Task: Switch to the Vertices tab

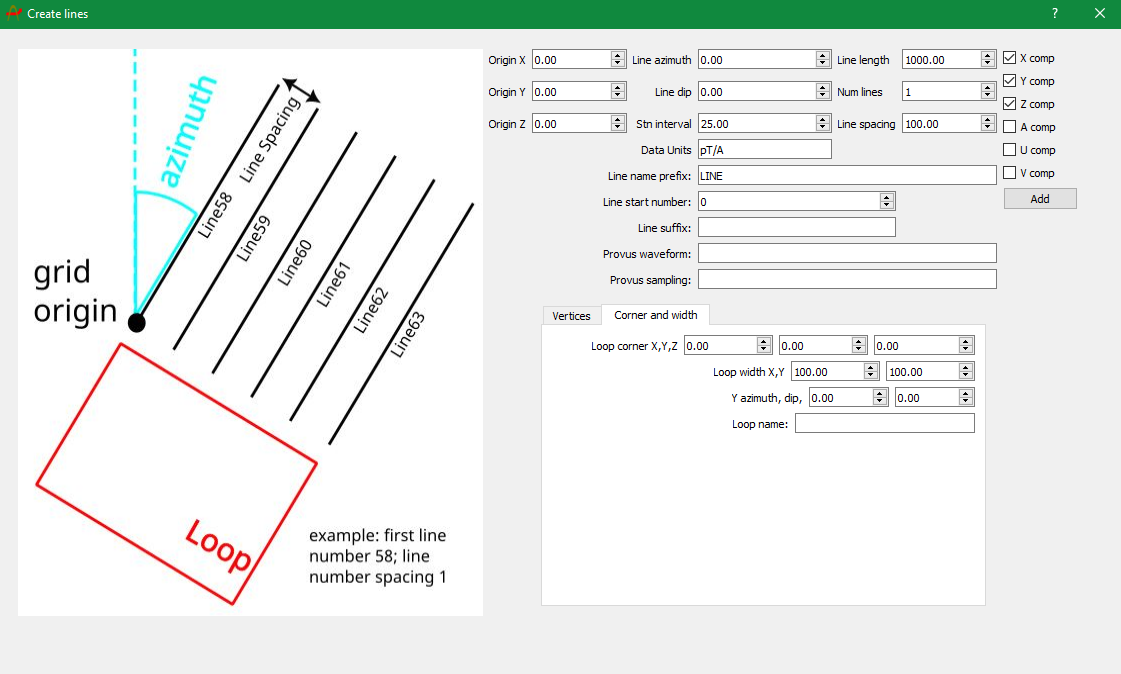Action: click(x=572, y=316)
